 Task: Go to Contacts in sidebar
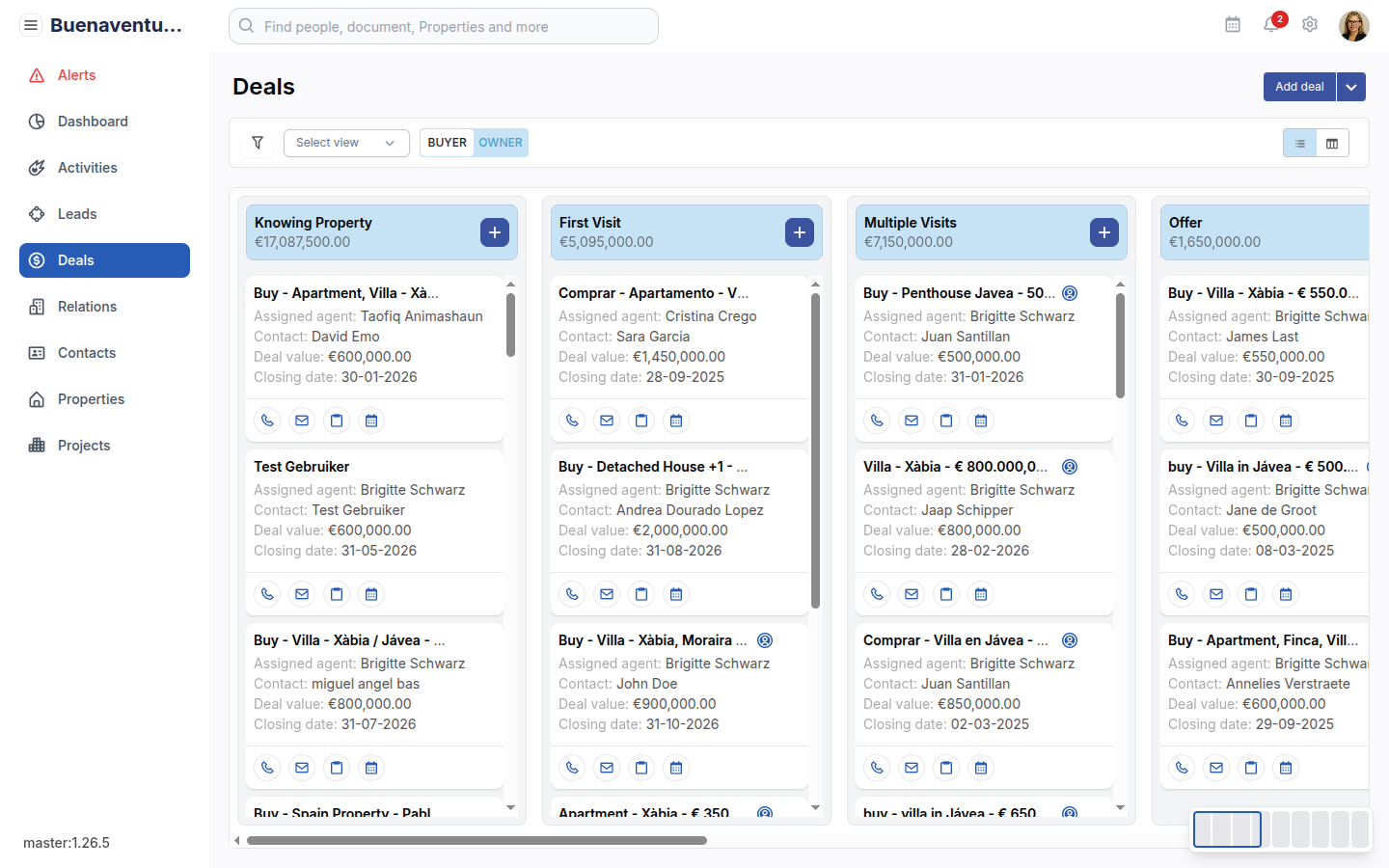click(x=104, y=353)
